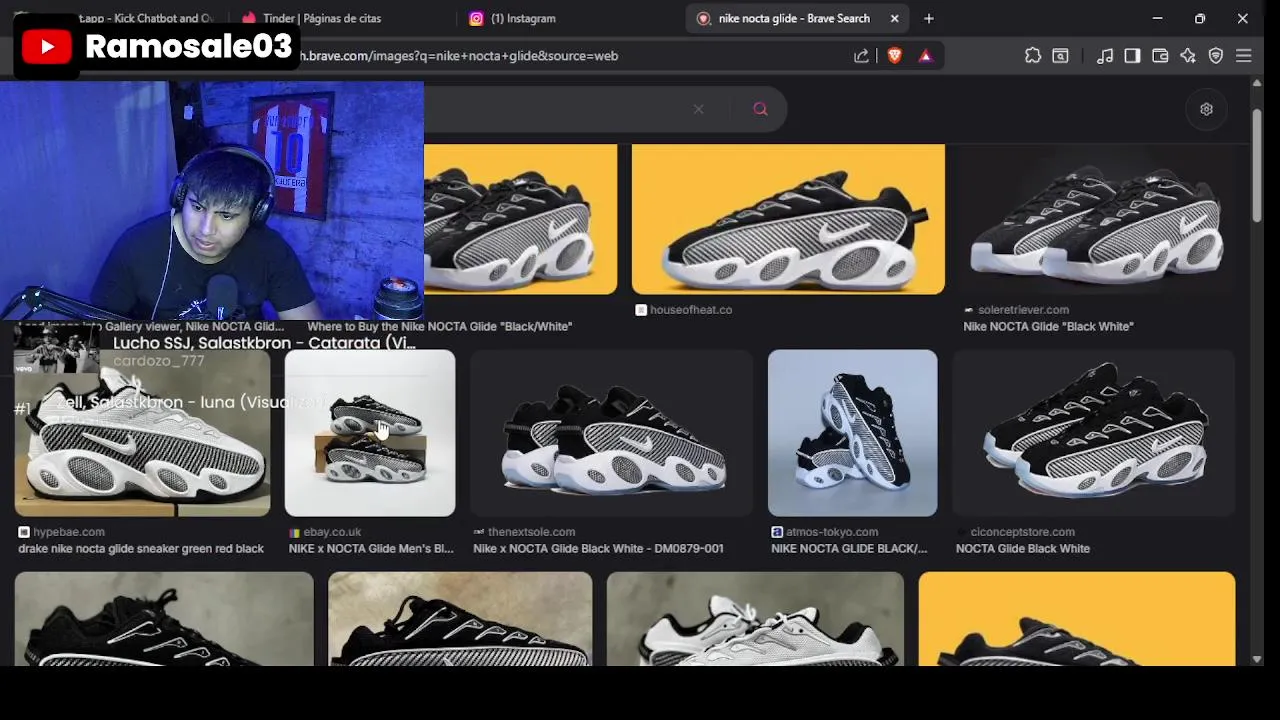This screenshot has width=1280, height=720.
Task: Click 'Nike x NOCTA Glide Black White - DM0879-001'
Action: [x=598, y=549]
